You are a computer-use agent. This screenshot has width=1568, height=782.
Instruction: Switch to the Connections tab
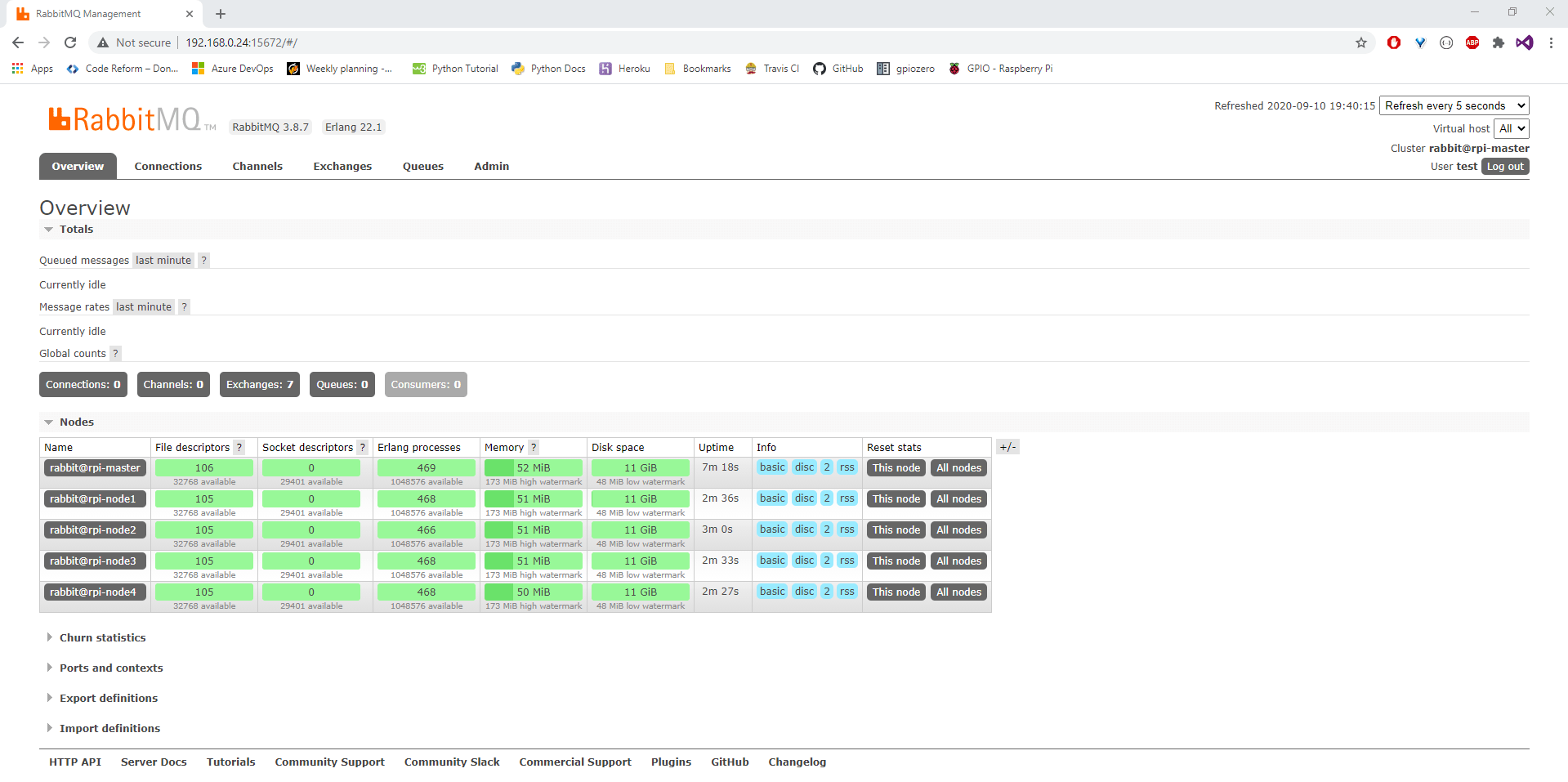tap(168, 167)
